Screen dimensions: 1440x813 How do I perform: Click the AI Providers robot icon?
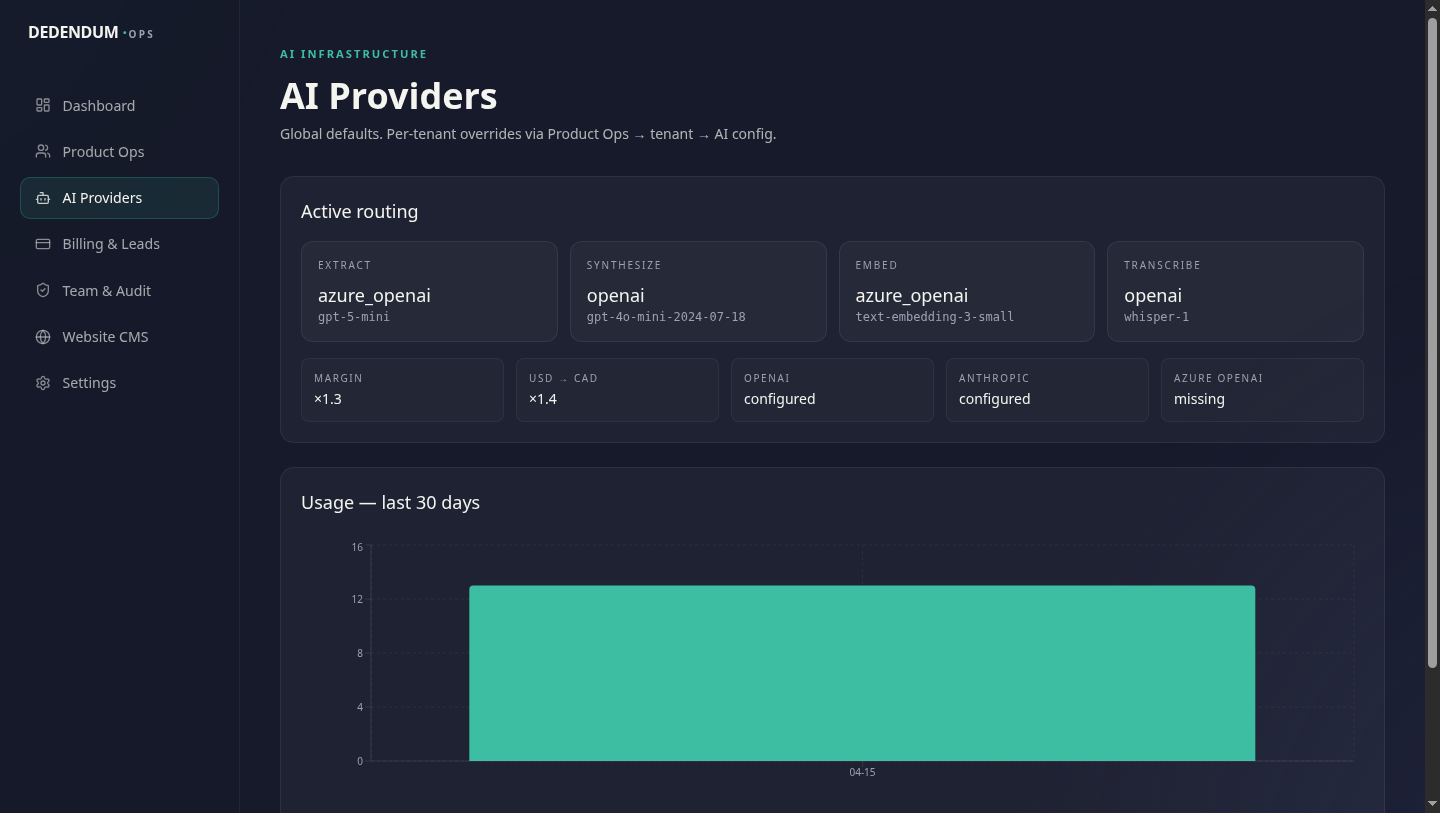(43, 198)
